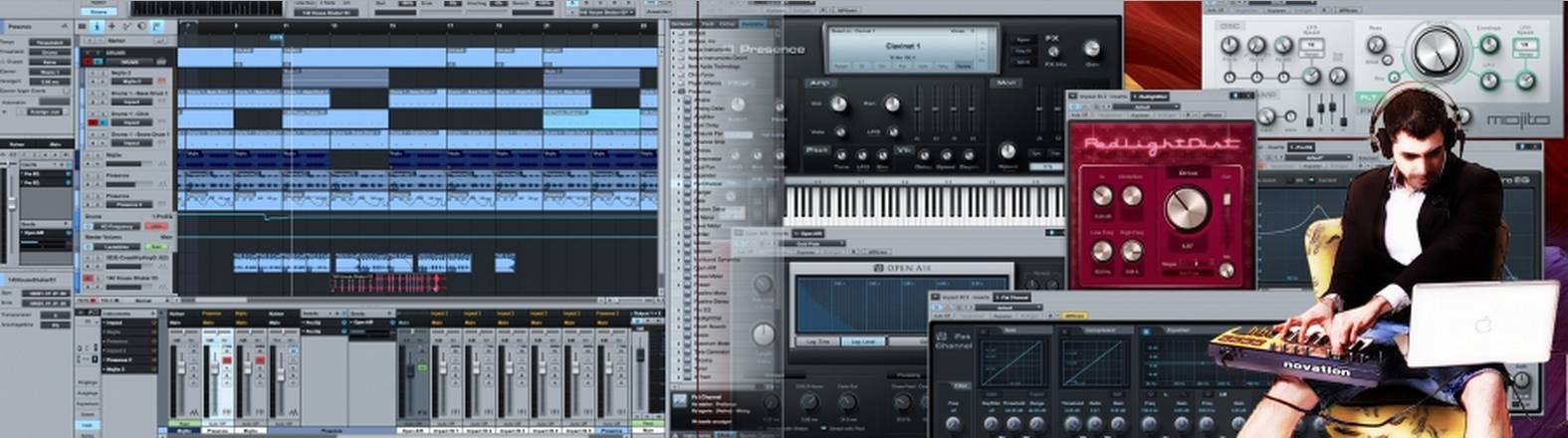
Task: Open Impact instrument selector on Bass Drum 1 track
Action: (x=131, y=102)
